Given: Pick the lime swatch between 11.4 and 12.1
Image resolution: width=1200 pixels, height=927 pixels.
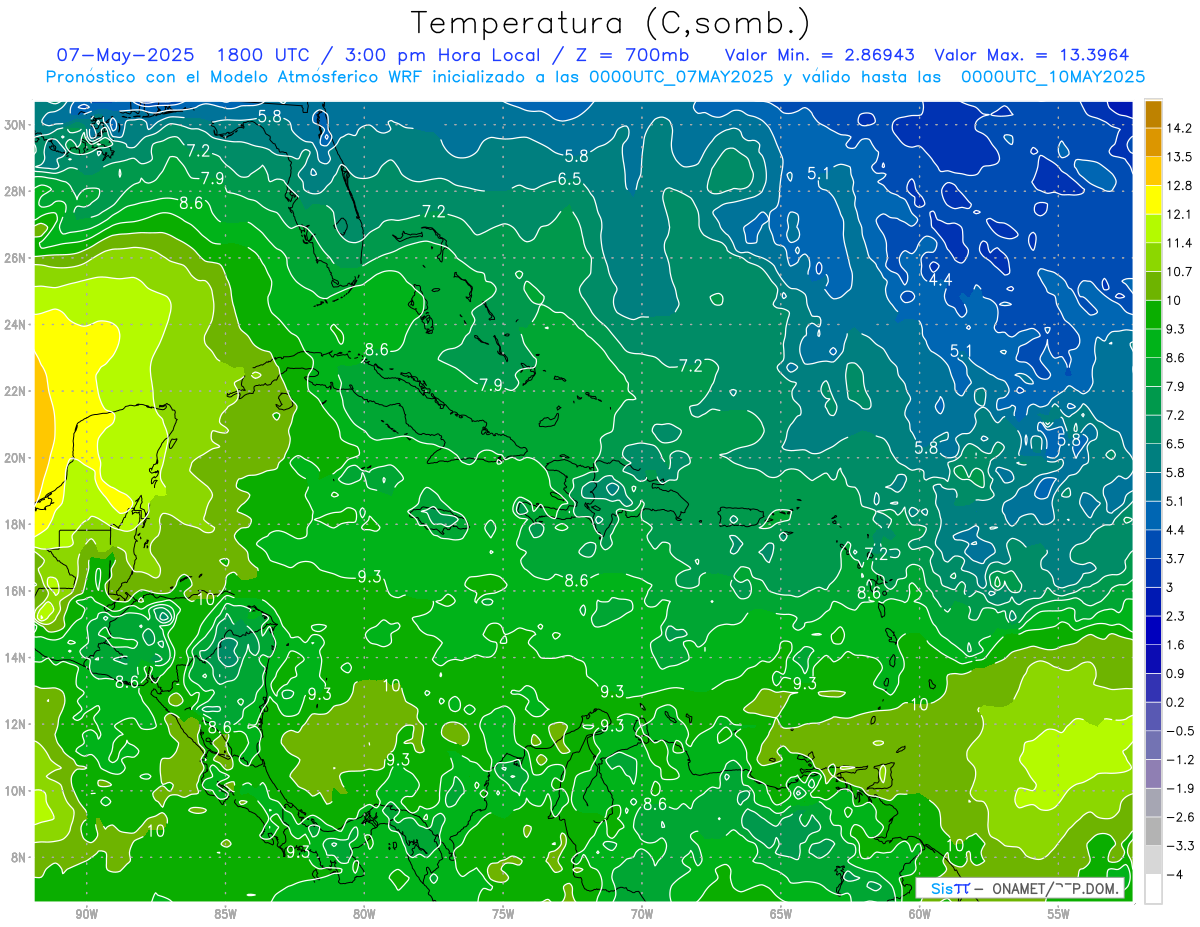Looking at the screenshot, I should pos(1153,229).
